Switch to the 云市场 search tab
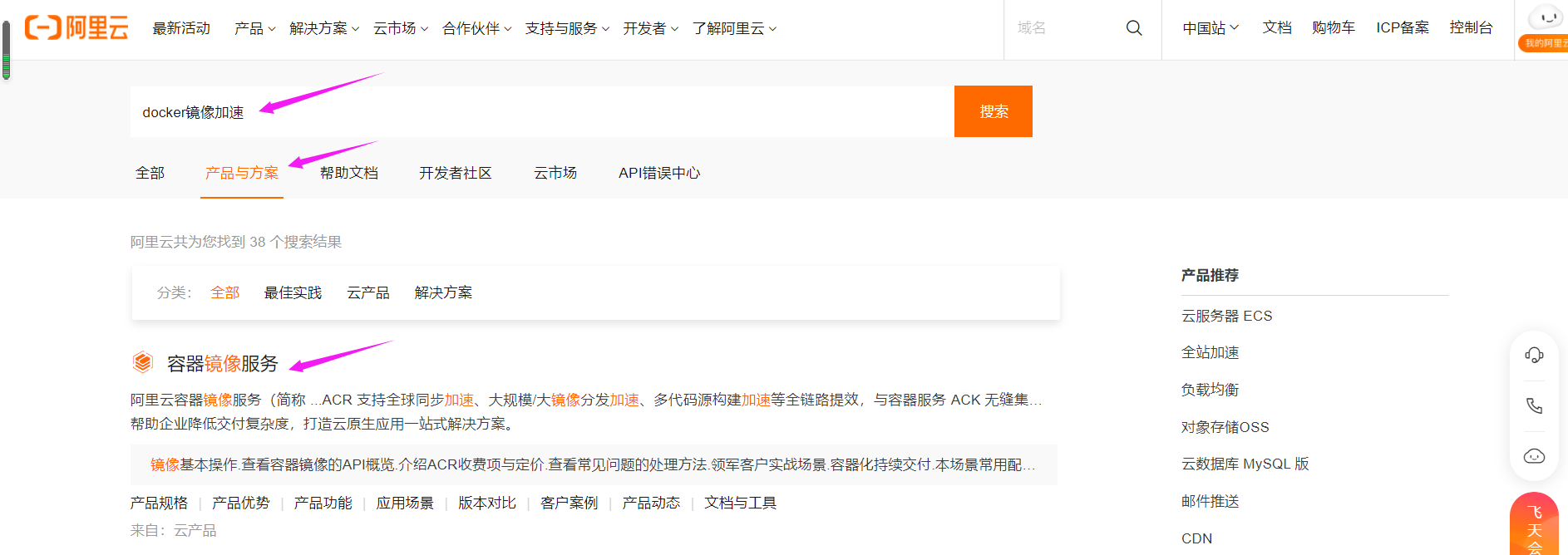Screen dimensions: 1568x555 click(x=555, y=173)
